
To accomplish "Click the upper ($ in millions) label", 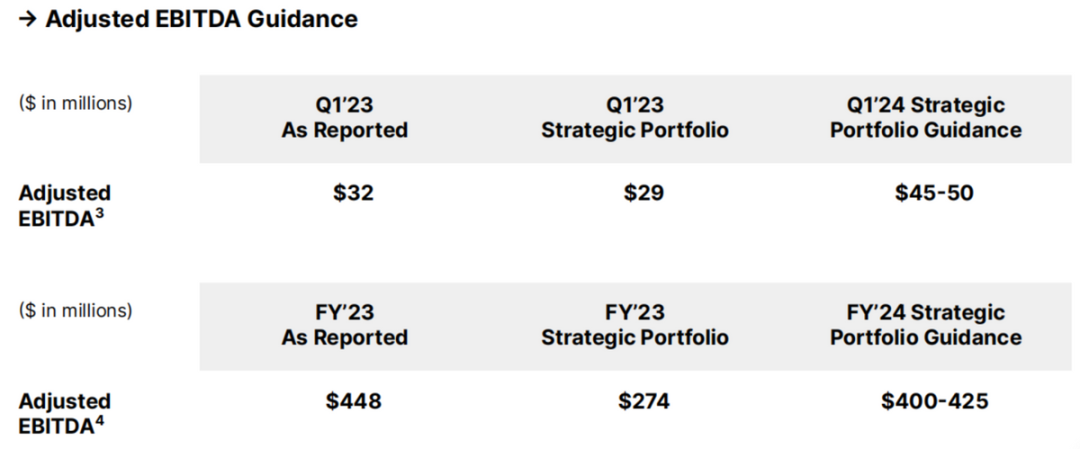I will tap(75, 103).
